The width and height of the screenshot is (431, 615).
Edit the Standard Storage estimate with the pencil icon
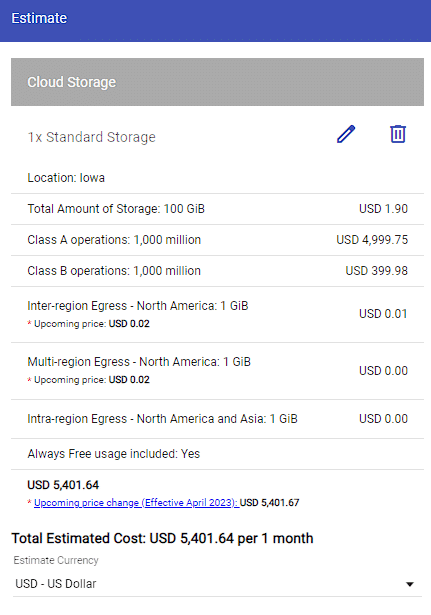346,135
